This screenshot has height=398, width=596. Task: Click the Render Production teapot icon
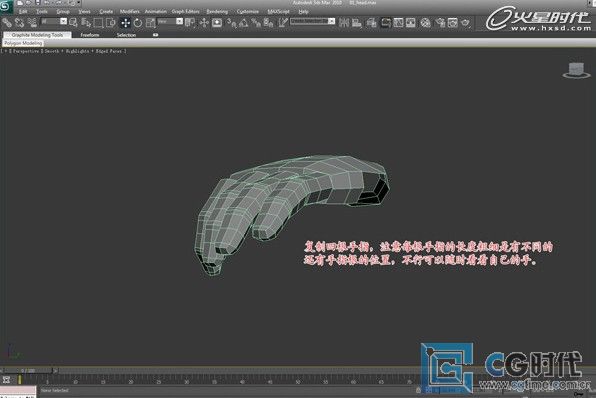tap(465, 23)
